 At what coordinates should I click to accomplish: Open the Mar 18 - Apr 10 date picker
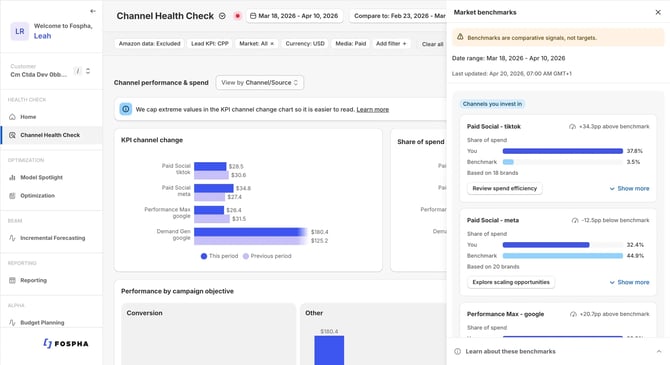(294, 16)
